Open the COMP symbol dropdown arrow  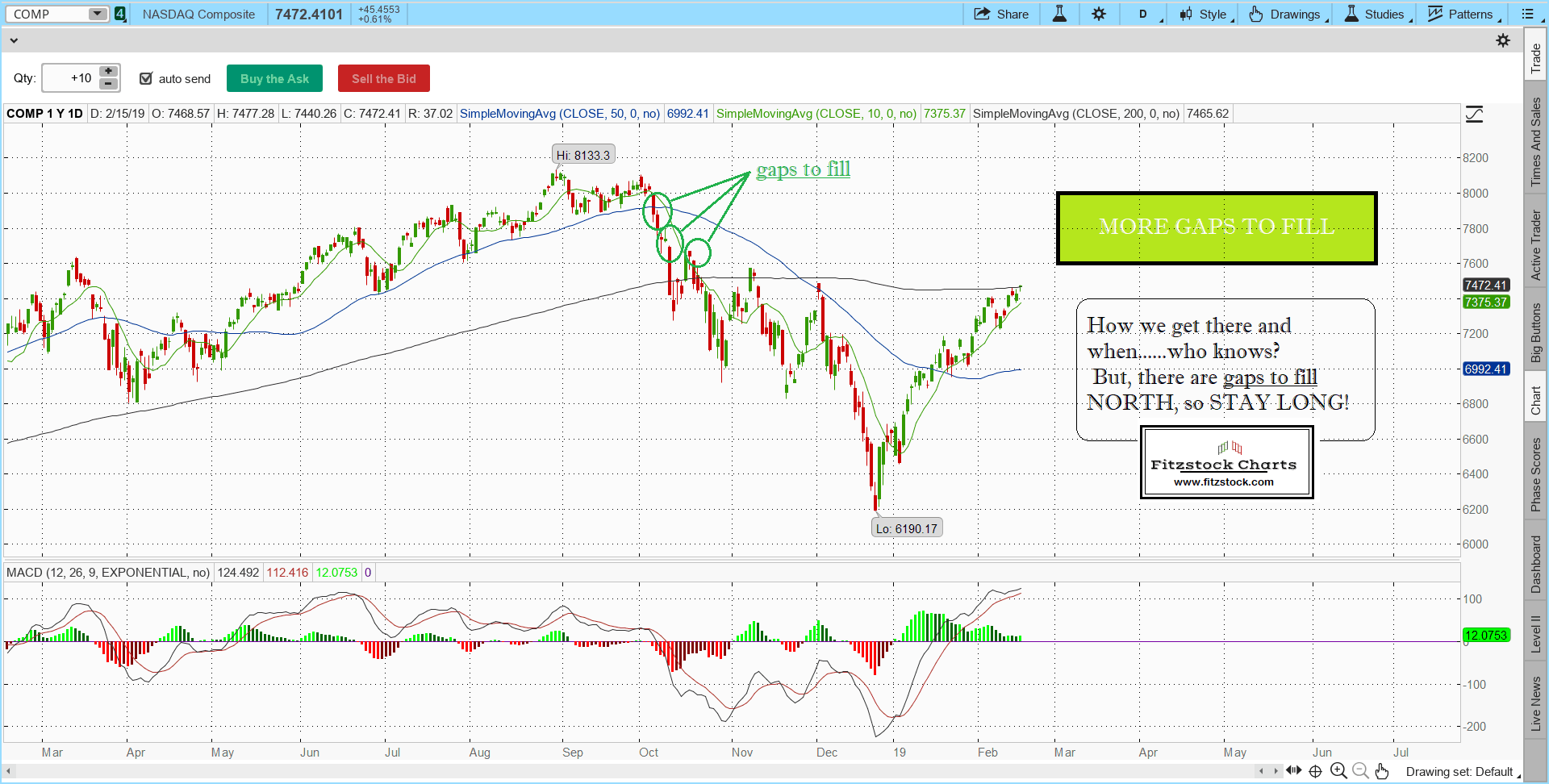point(97,15)
